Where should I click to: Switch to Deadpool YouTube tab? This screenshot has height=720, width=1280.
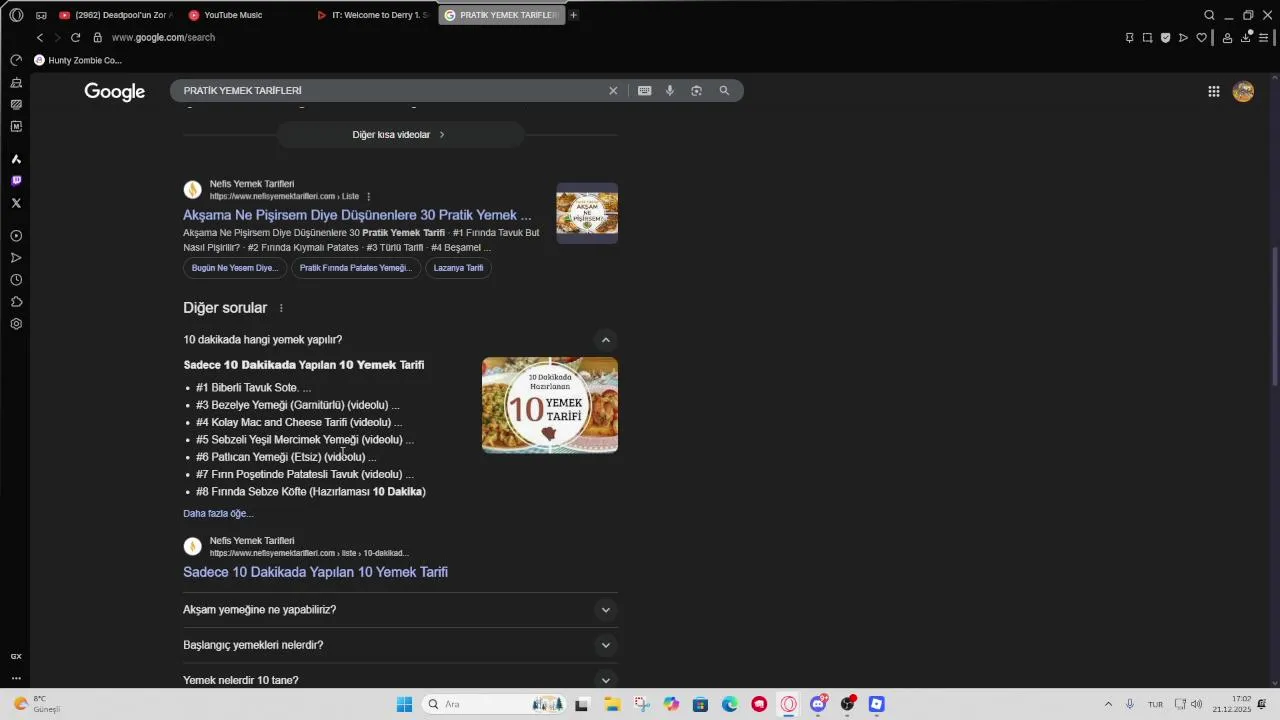[x=115, y=15]
